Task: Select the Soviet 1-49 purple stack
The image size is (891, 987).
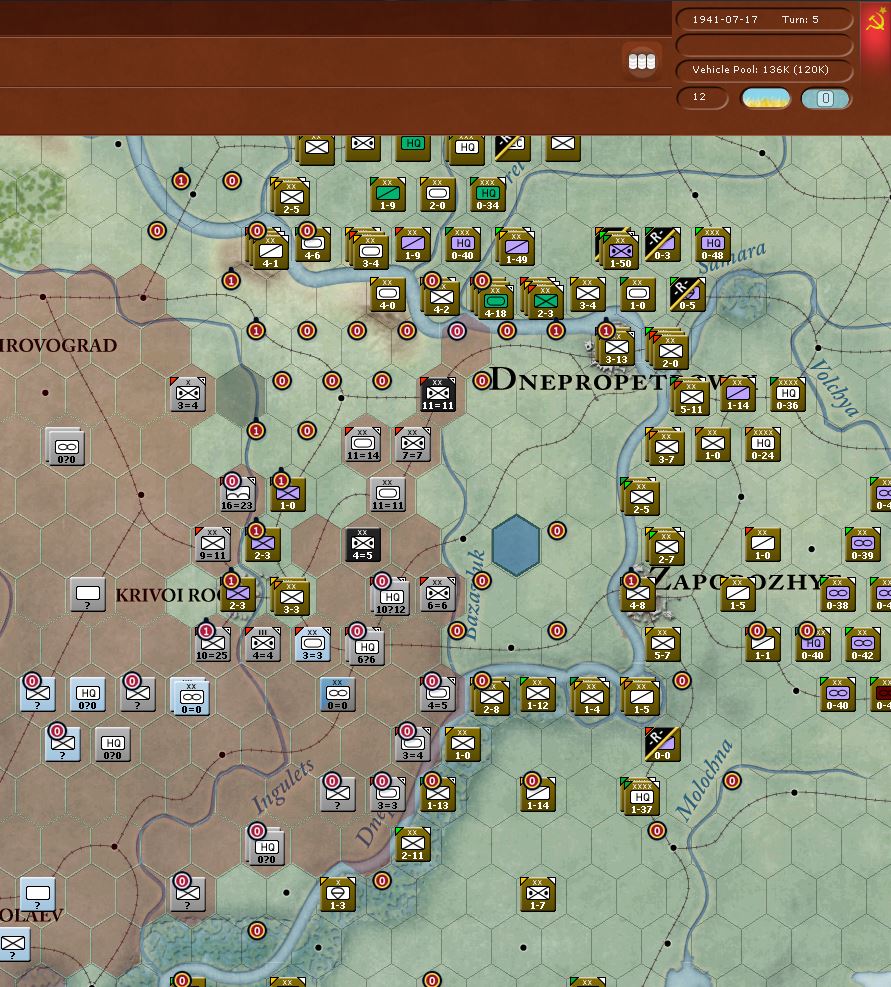Action: coord(515,247)
